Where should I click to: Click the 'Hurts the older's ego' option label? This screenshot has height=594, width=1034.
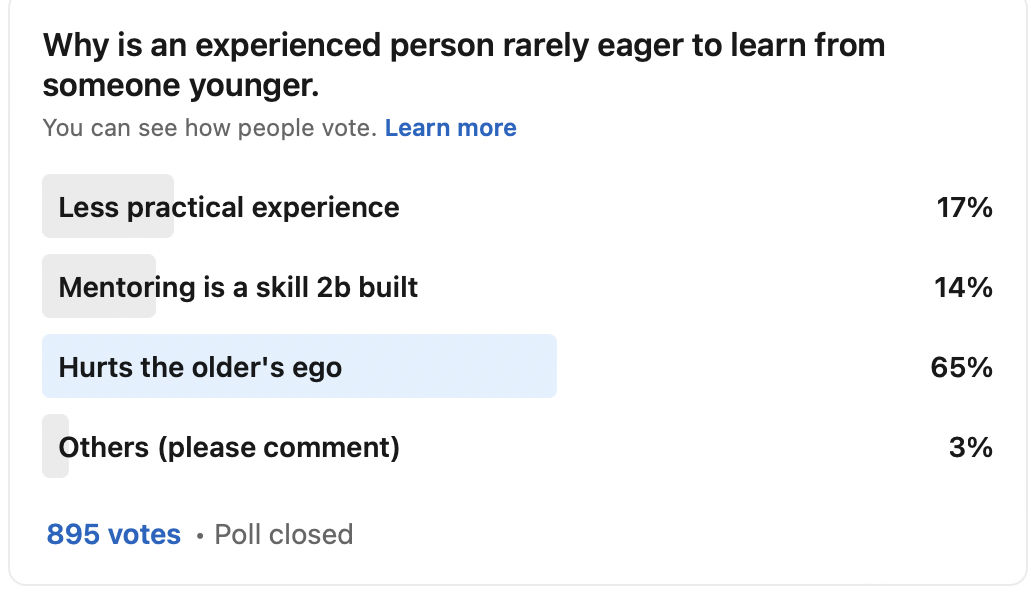[200, 367]
